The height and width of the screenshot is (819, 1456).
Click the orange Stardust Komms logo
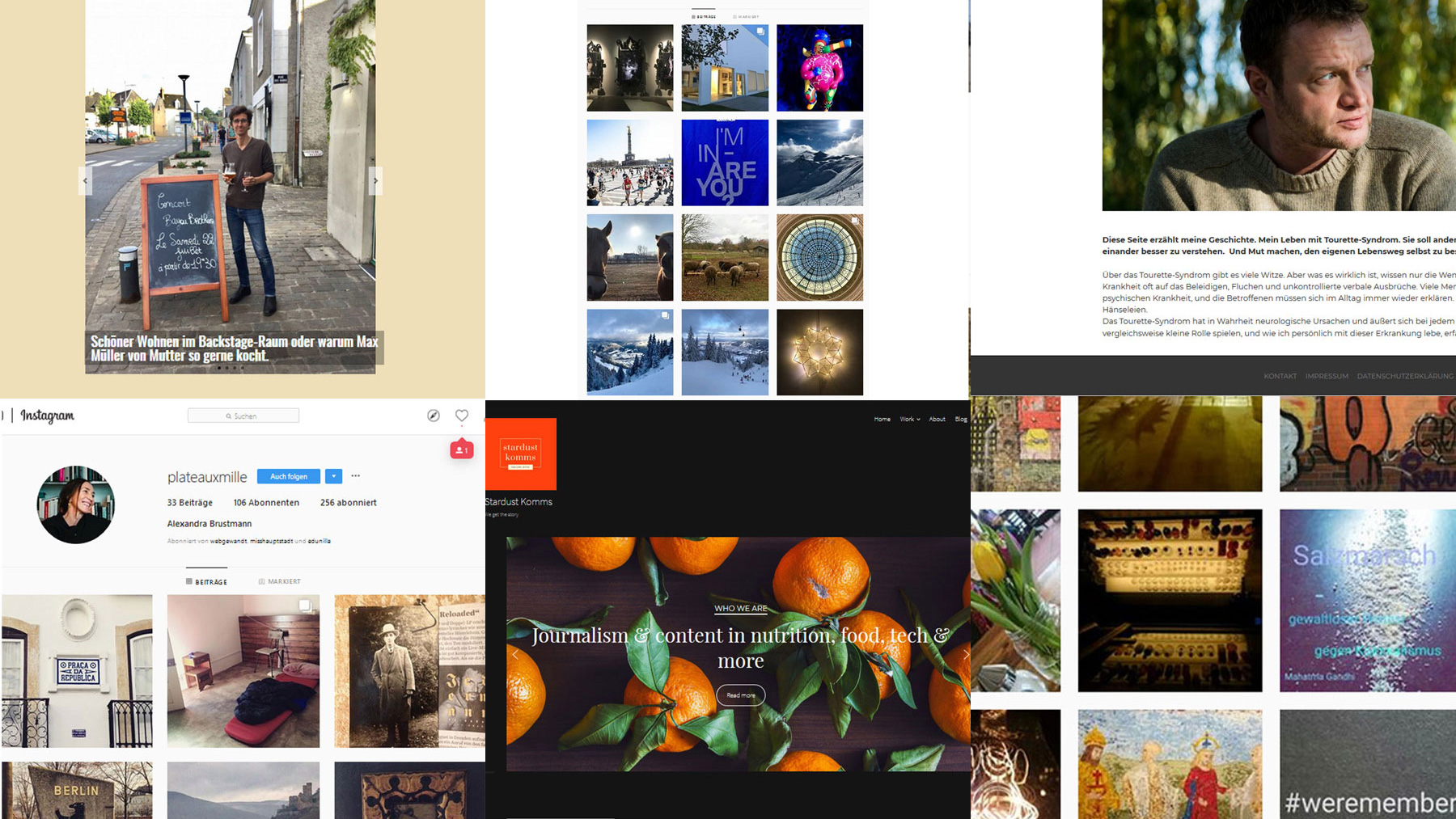click(521, 454)
